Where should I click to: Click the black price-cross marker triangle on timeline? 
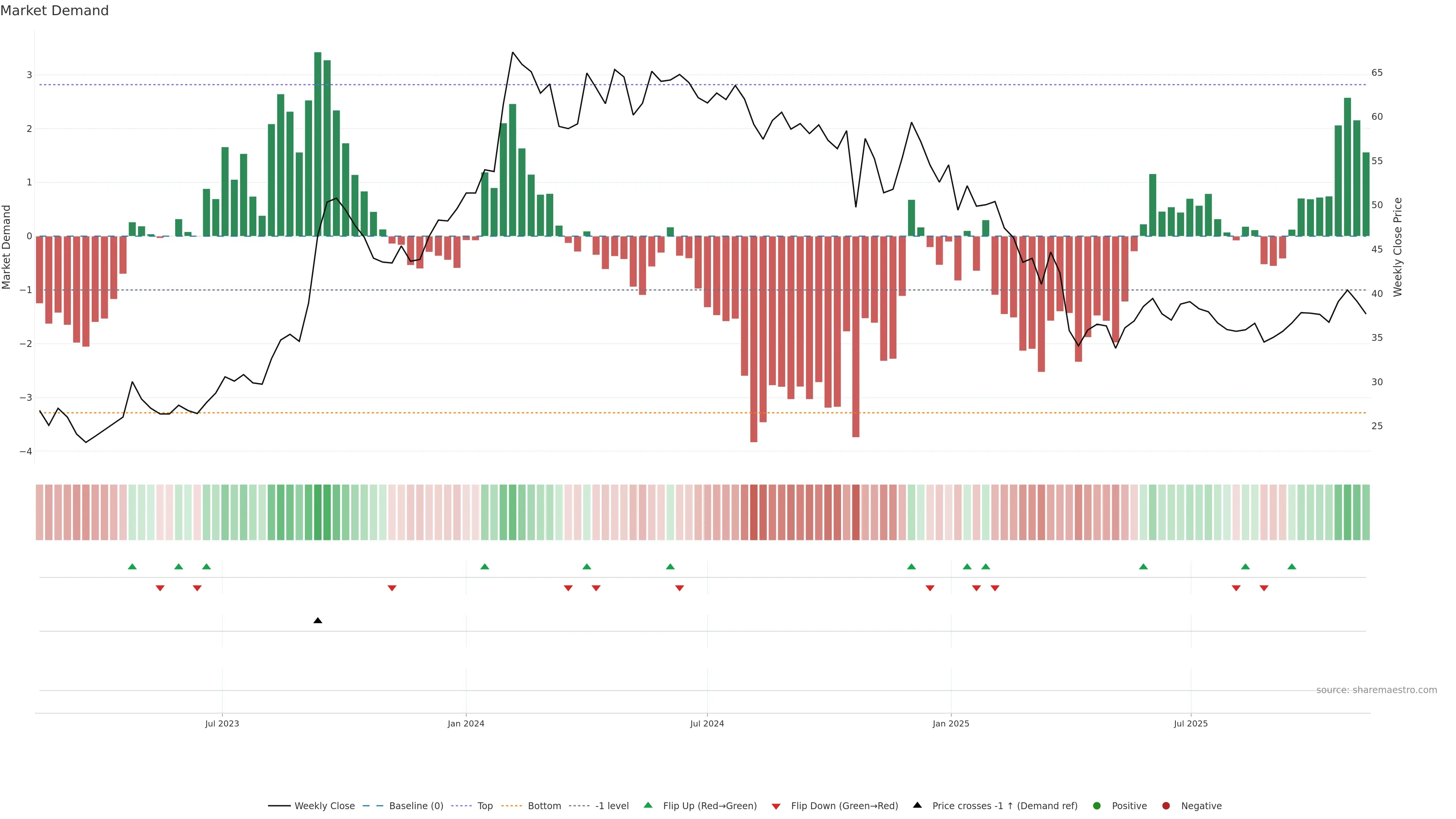[318, 621]
